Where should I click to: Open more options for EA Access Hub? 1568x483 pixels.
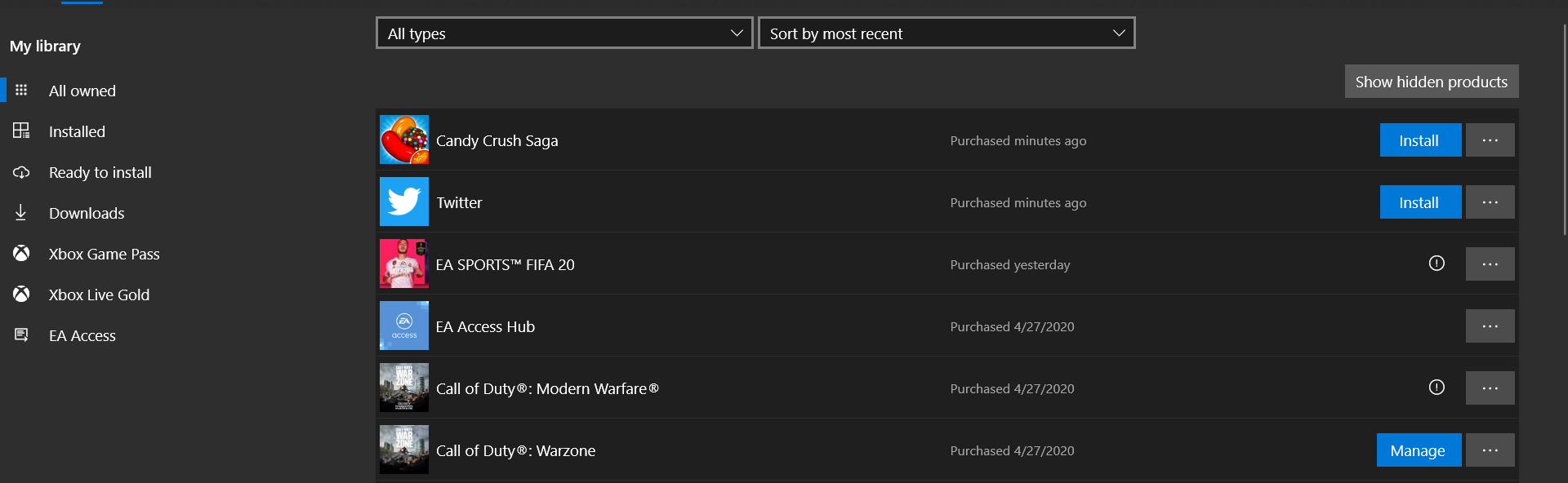(x=1490, y=326)
